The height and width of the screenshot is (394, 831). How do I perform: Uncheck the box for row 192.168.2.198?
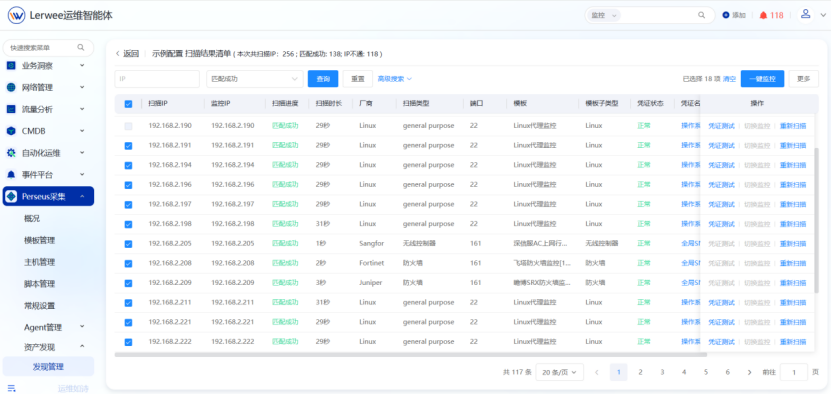128,224
